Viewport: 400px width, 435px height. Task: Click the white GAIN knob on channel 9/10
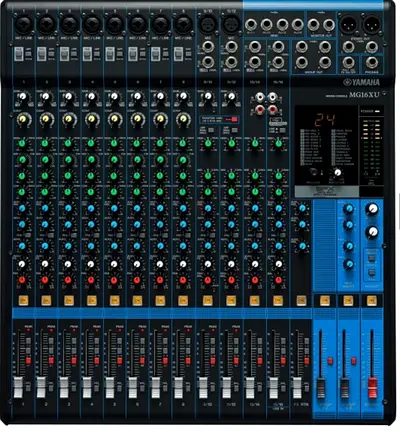click(208, 97)
